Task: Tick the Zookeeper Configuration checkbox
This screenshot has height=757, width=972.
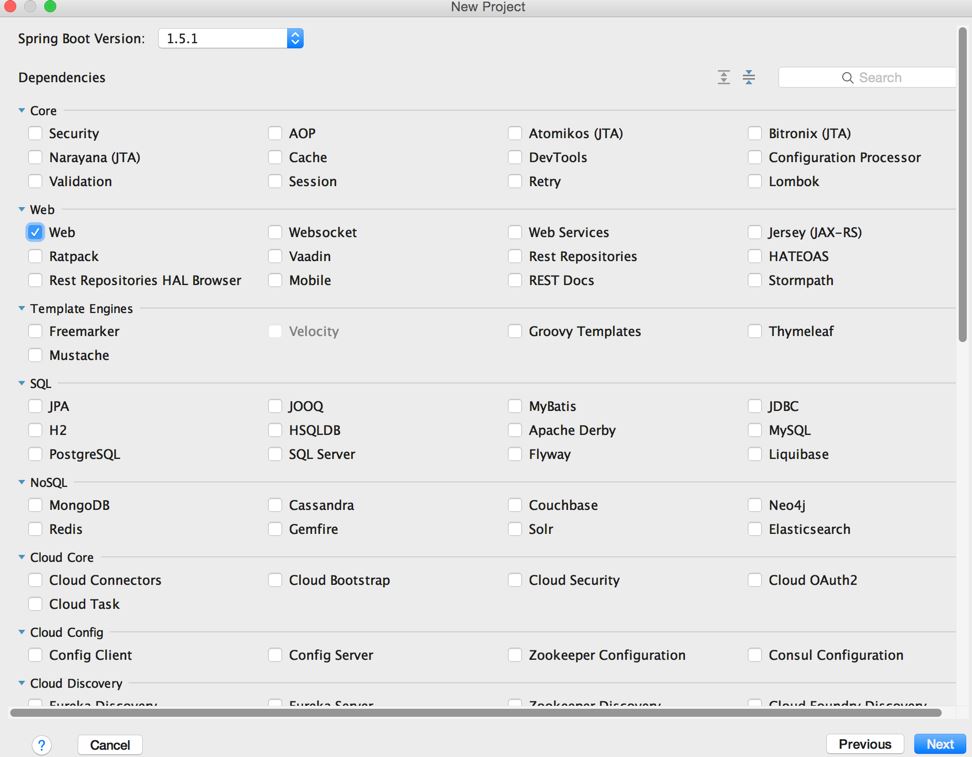Action: 515,655
